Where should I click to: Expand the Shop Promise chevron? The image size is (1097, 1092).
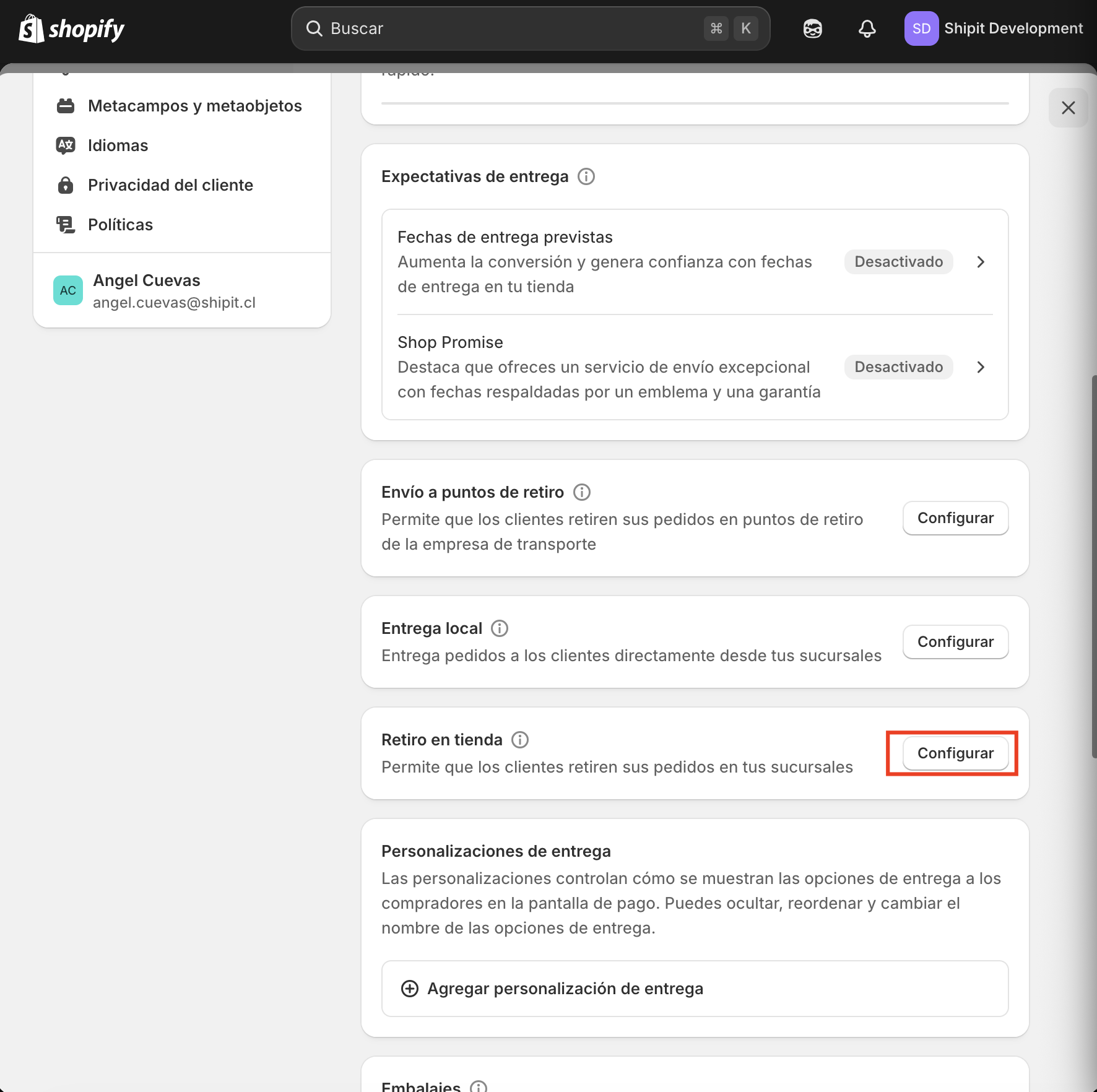click(980, 367)
